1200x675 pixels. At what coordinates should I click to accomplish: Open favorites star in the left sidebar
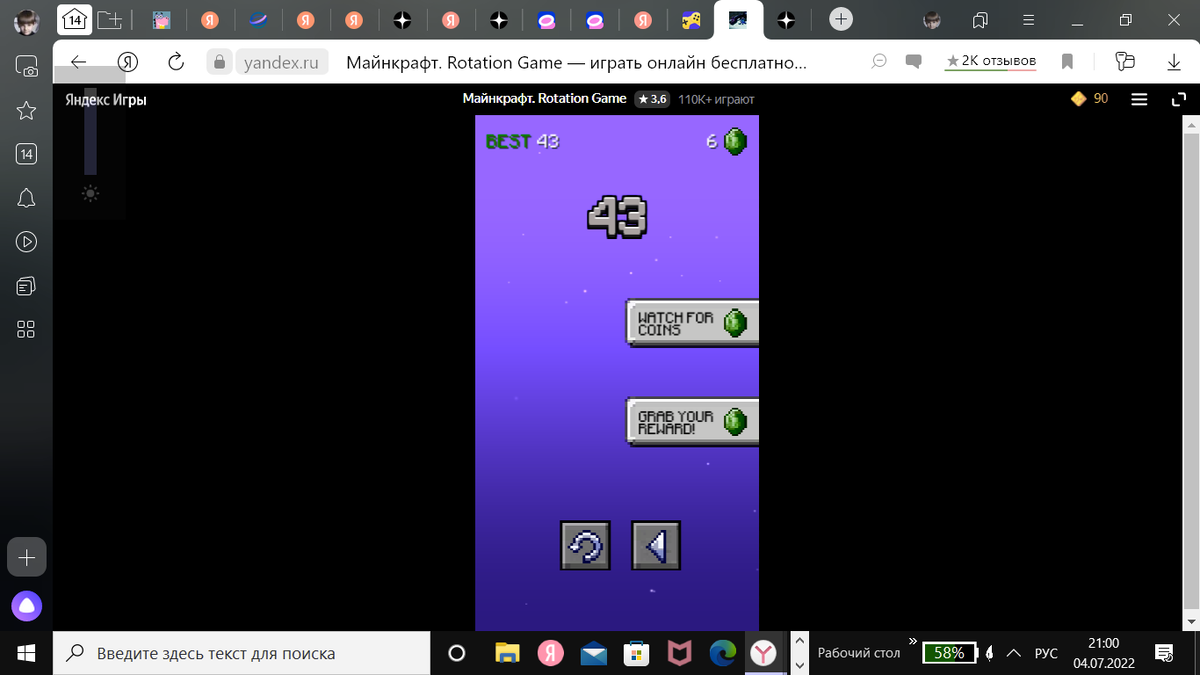point(27,110)
